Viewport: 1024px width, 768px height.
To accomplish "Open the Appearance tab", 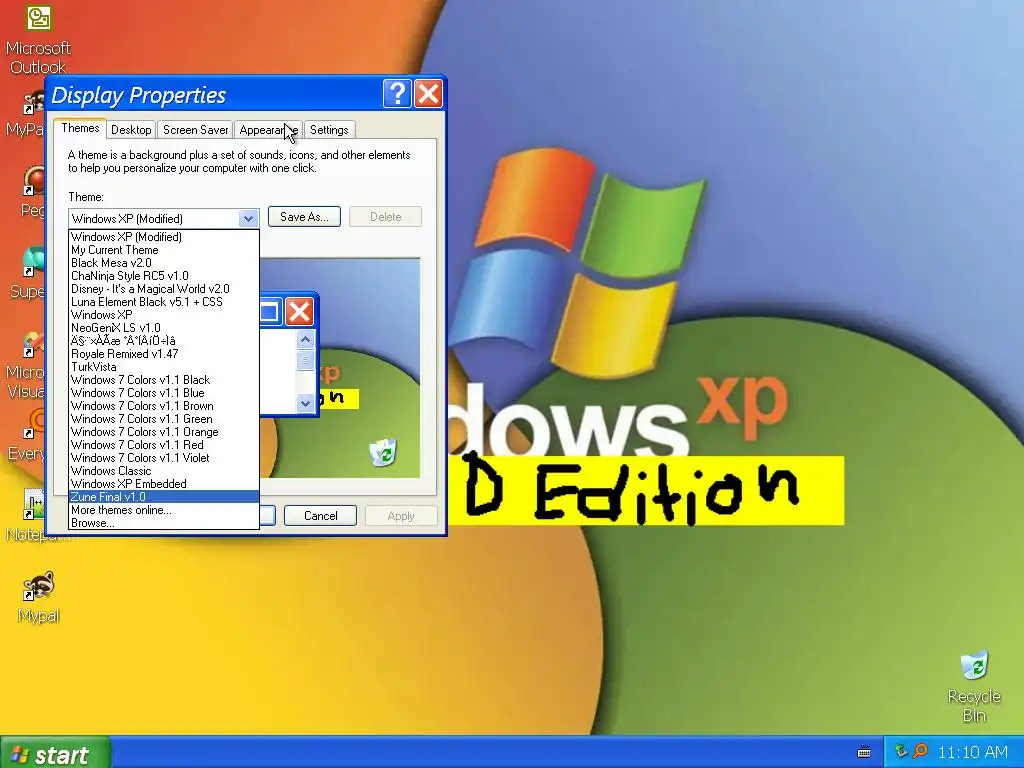I will pyautogui.click(x=268, y=129).
